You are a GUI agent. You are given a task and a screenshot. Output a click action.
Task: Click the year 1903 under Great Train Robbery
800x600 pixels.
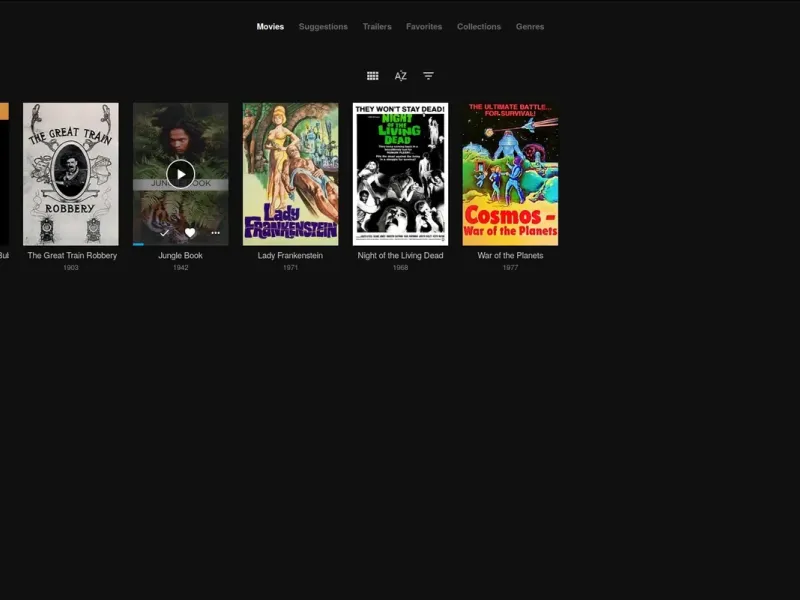(x=71, y=268)
